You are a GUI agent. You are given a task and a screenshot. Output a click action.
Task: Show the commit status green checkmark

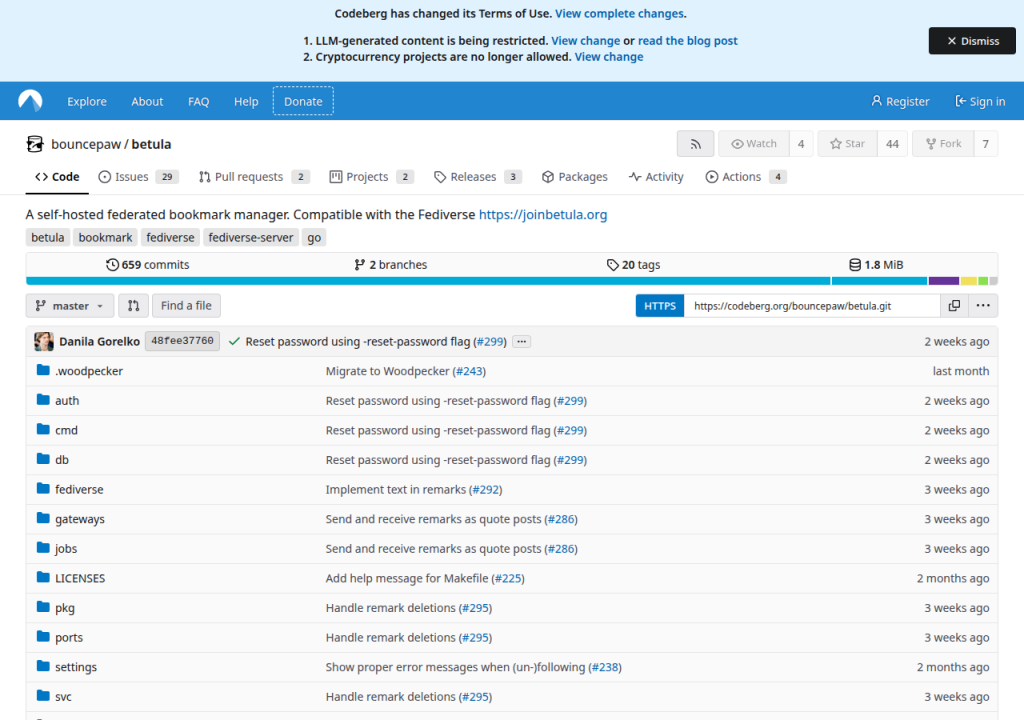[x=234, y=341]
